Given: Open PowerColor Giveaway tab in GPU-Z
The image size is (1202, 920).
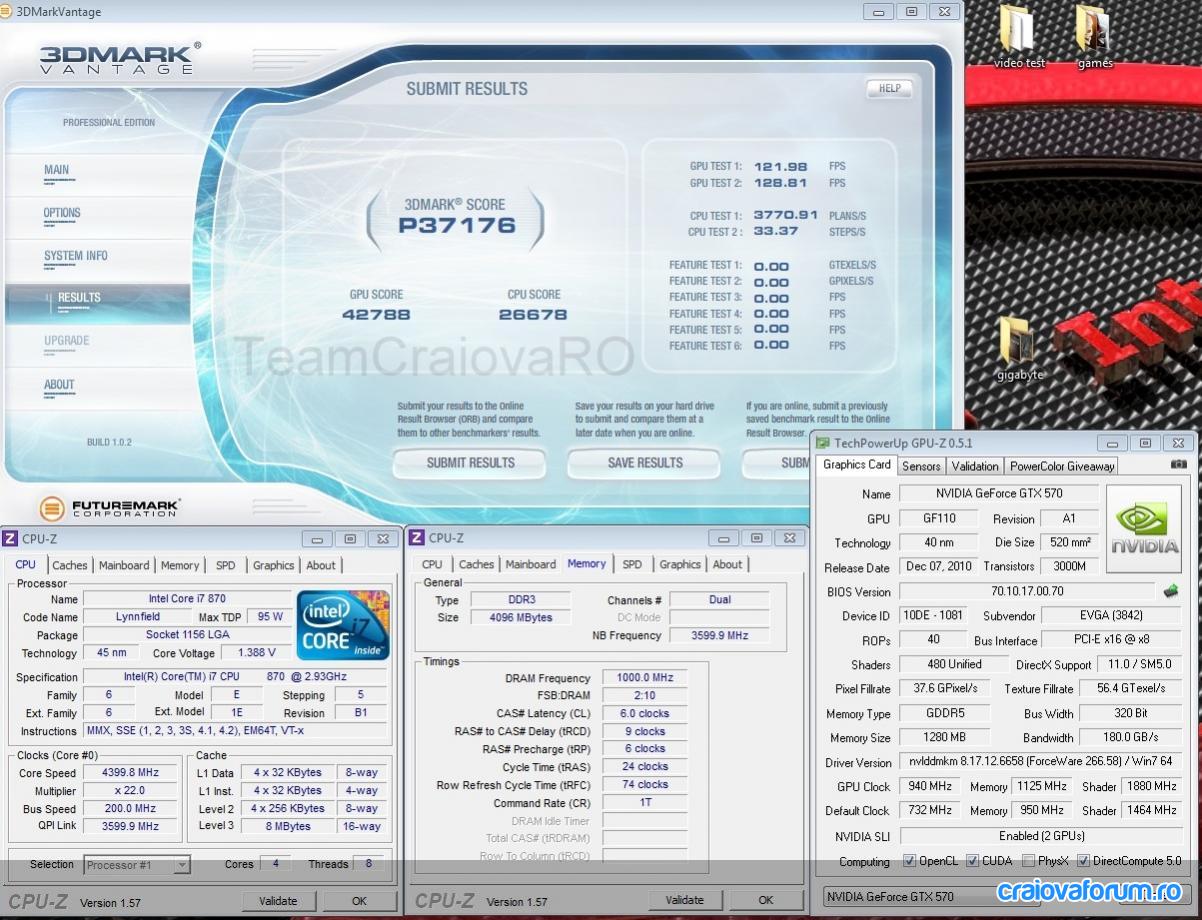Looking at the screenshot, I should [x=1062, y=466].
